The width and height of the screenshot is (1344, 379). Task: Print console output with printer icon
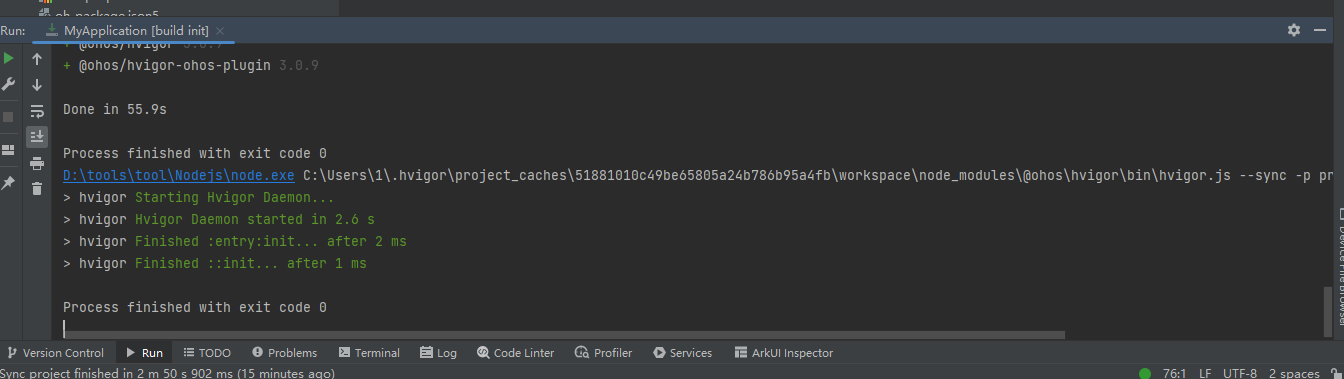point(37,163)
